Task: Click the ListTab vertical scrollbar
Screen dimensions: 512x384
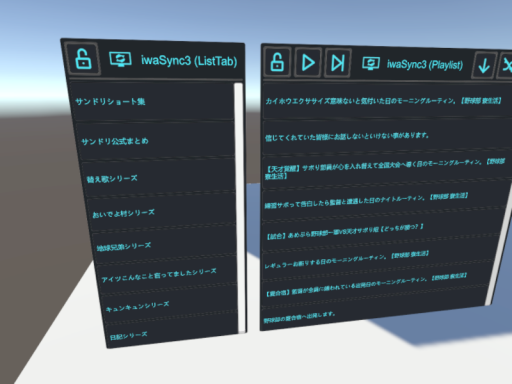Action: pos(239,207)
